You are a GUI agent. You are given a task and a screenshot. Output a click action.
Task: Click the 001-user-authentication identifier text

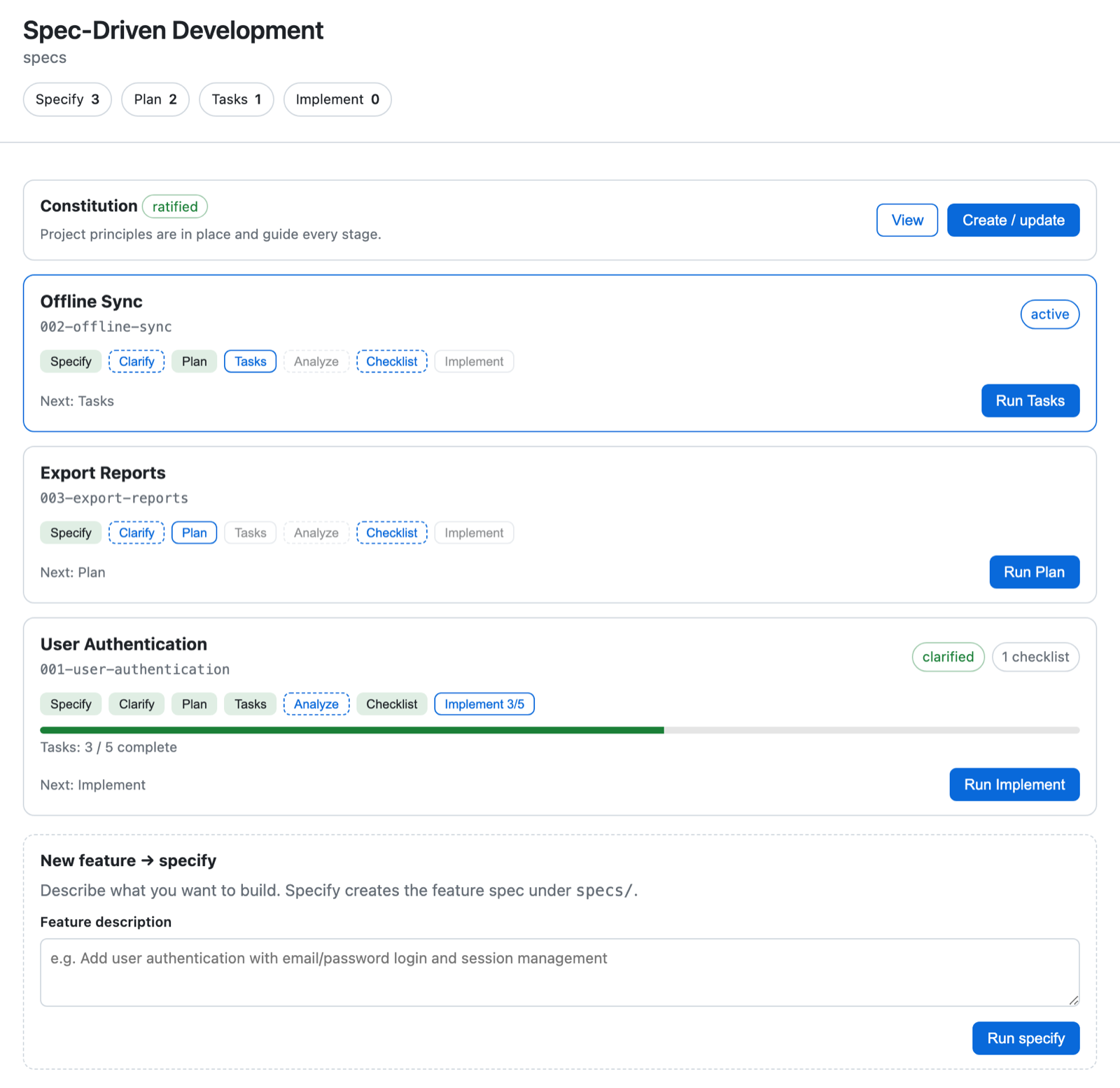135,669
